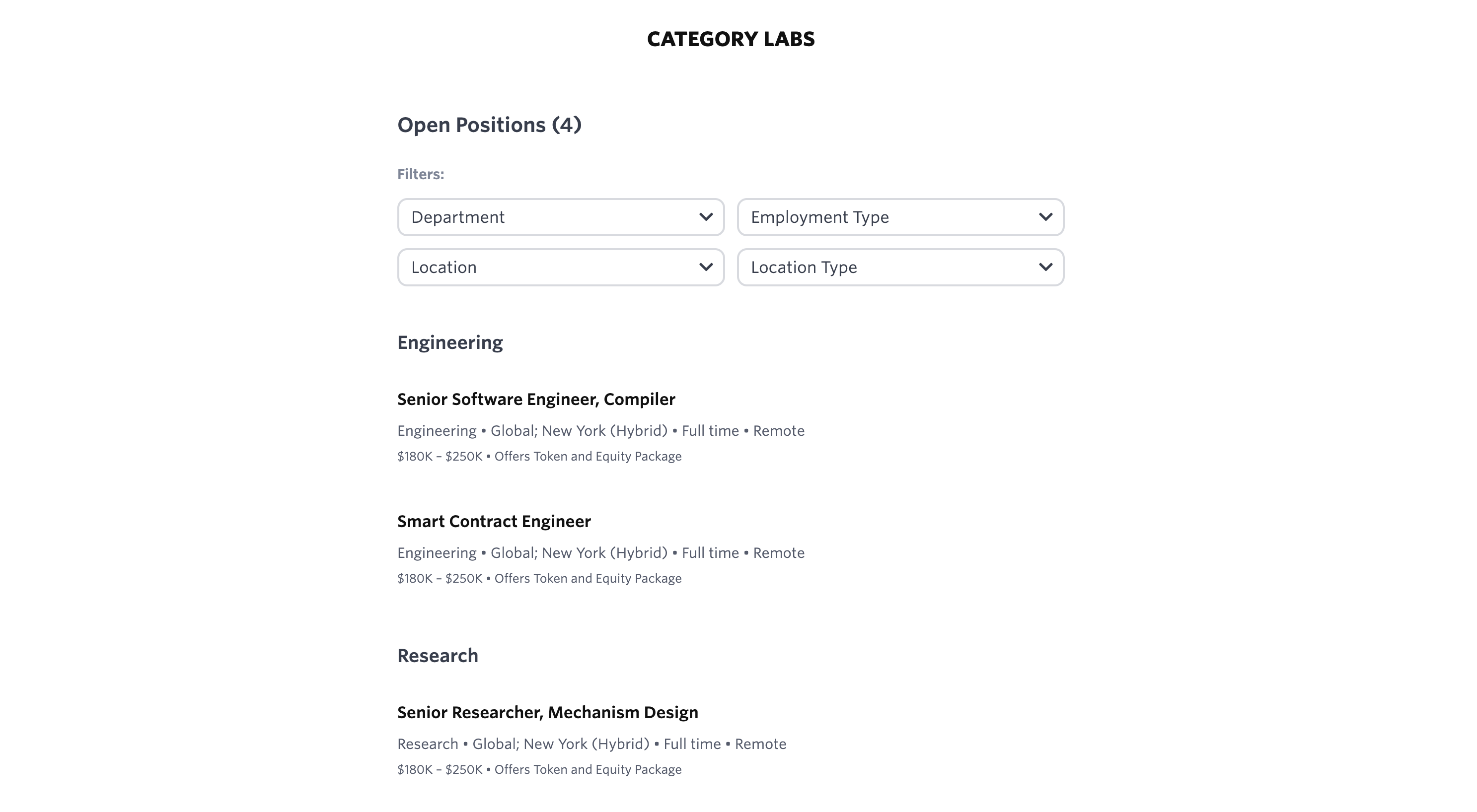Click the Mechanism Design job's salary line
Image resolution: width=1477 pixels, height=812 pixels.
tap(539, 770)
